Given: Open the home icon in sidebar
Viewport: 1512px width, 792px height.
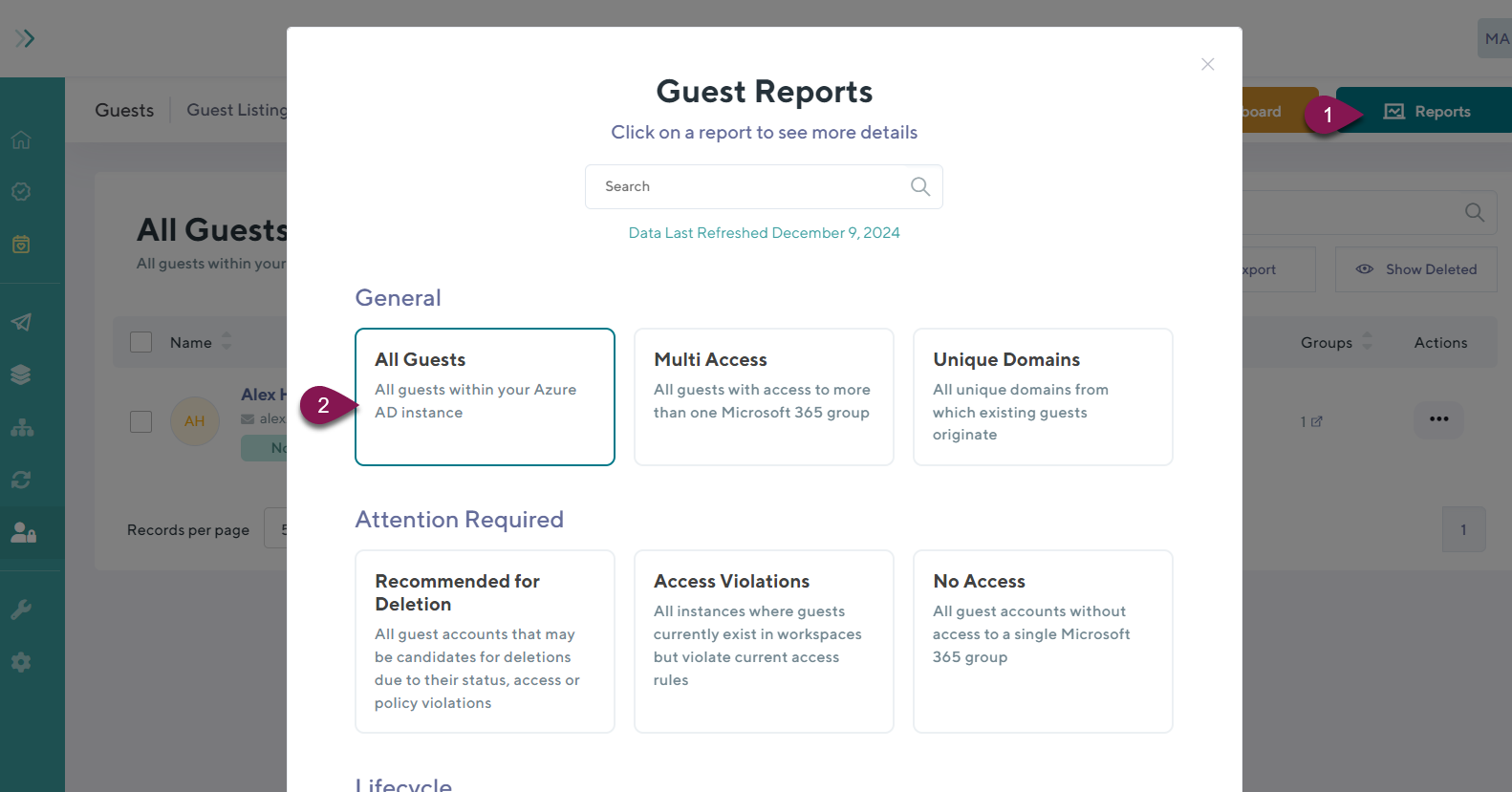Looking at the screenshot, I should coord(21,140).
